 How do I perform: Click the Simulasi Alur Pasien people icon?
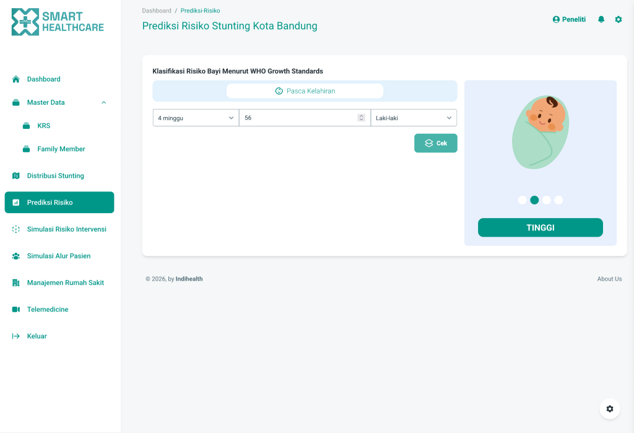pyautogui.click(x=16, y=256)
